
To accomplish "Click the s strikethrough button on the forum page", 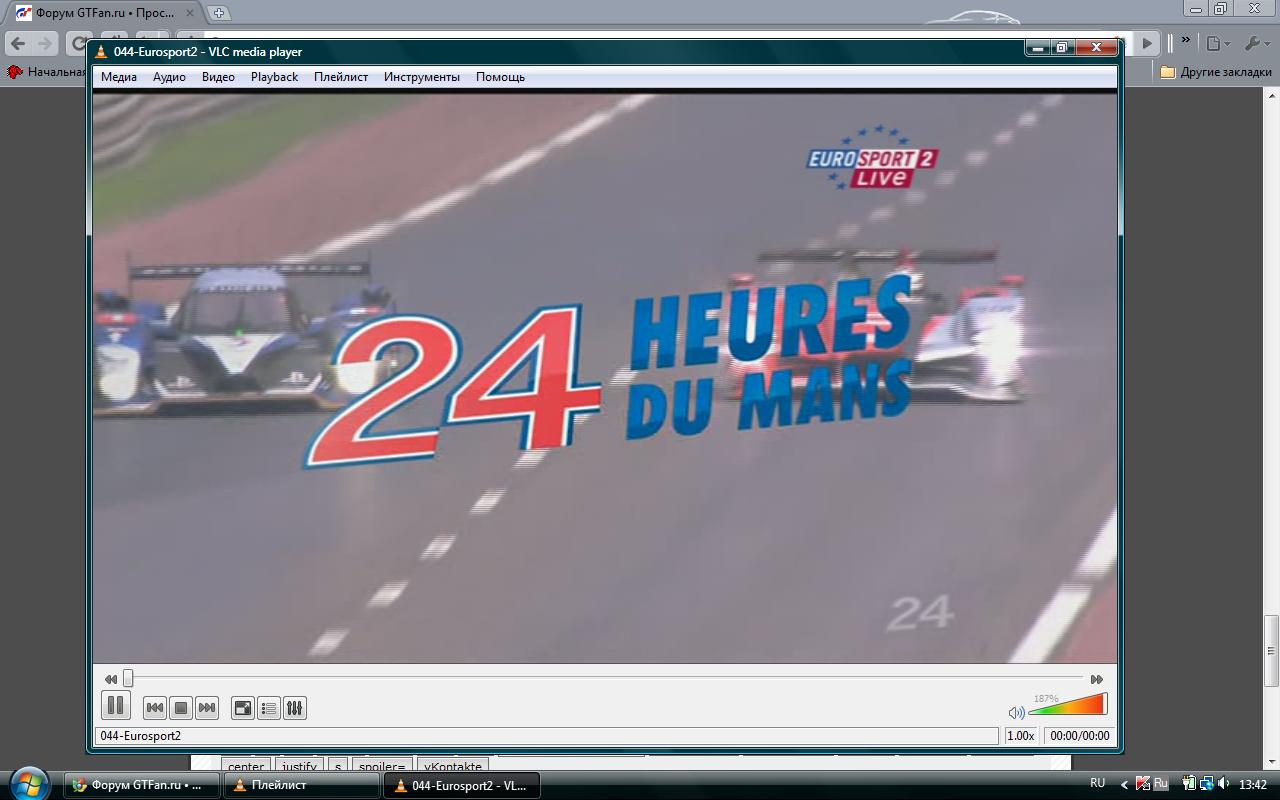I will [338, 766].
